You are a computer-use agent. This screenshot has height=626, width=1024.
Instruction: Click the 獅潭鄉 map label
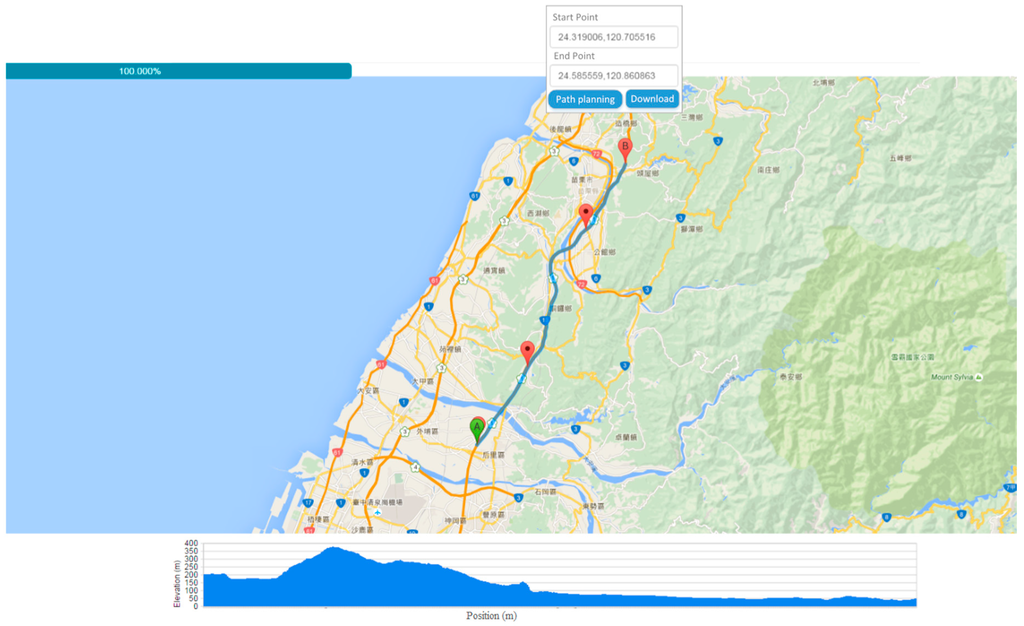[692, 229]
